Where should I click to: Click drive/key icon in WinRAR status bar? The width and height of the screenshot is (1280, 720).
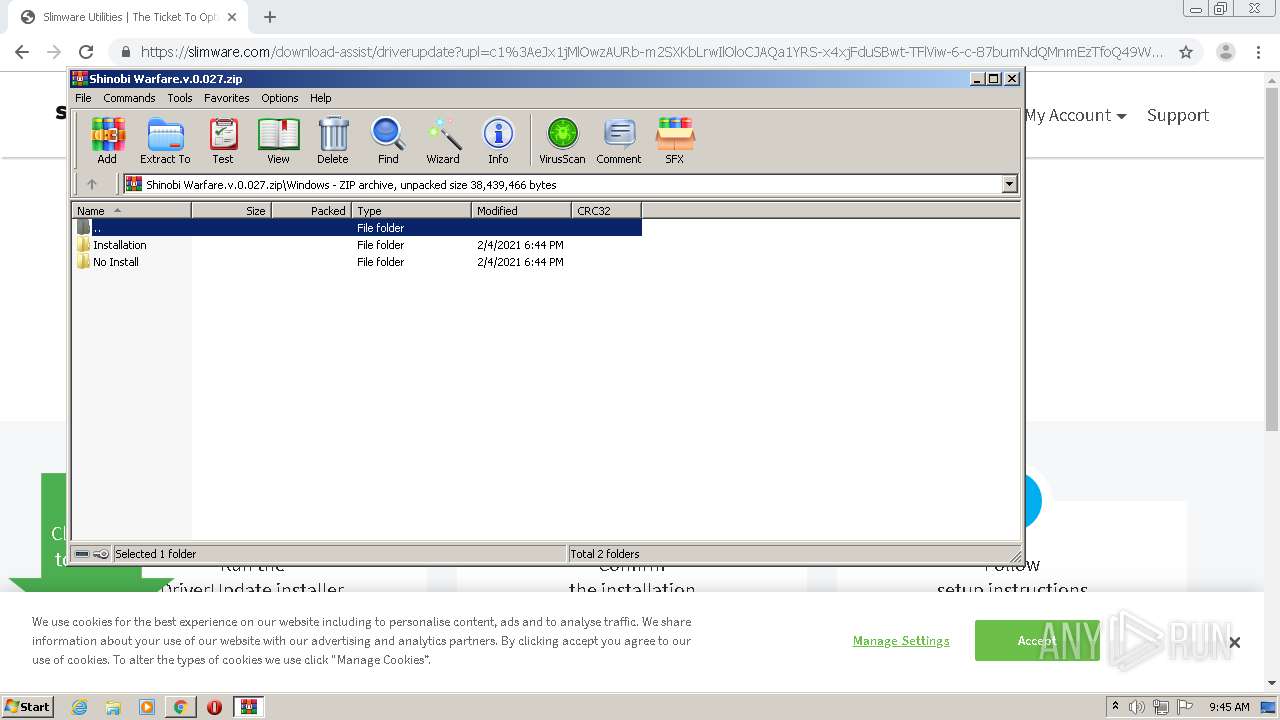pyautogui.click(x=92, y=554)
